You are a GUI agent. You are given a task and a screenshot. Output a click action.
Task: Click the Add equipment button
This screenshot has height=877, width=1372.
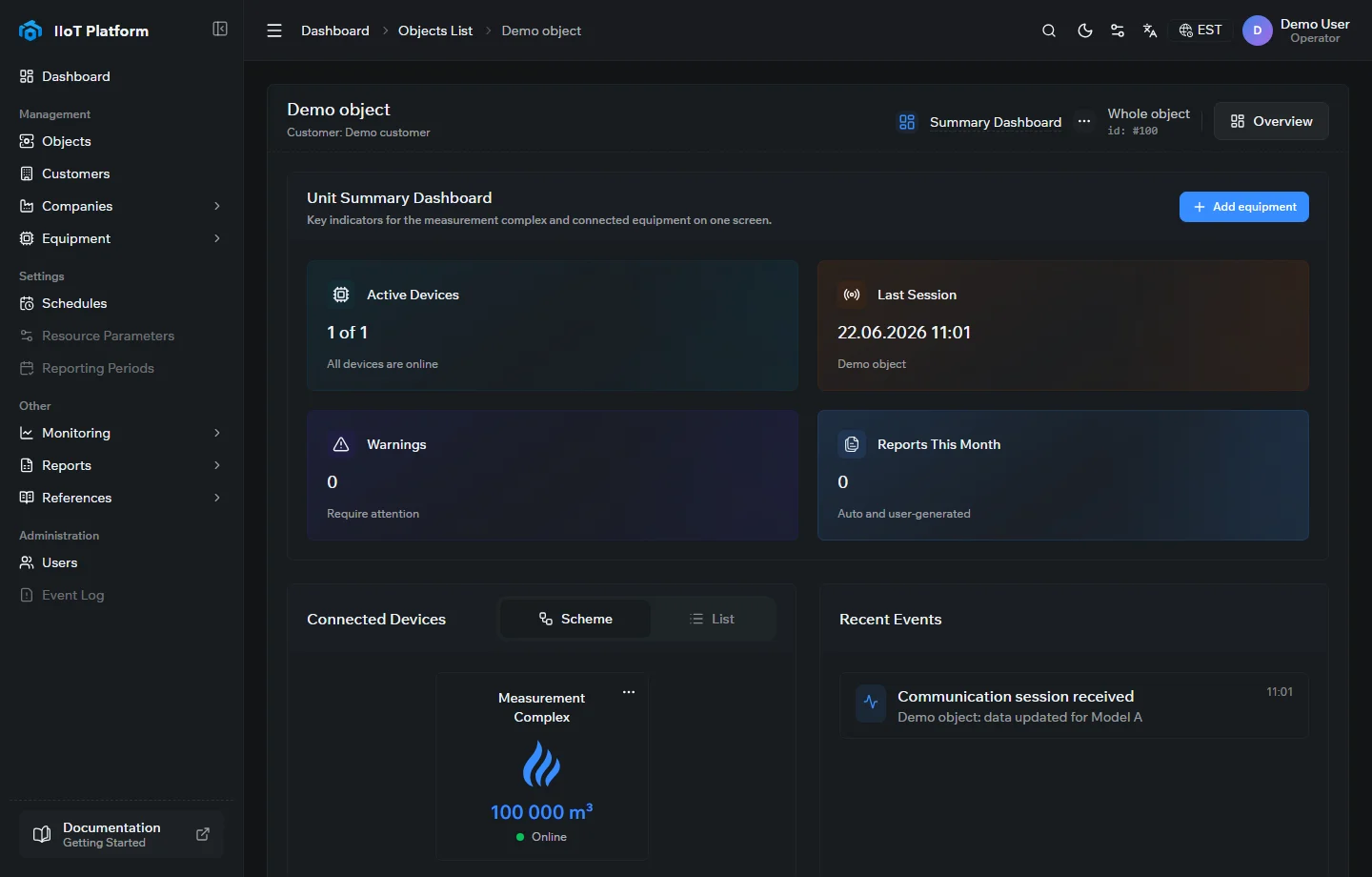click(x=1244, y=207)
